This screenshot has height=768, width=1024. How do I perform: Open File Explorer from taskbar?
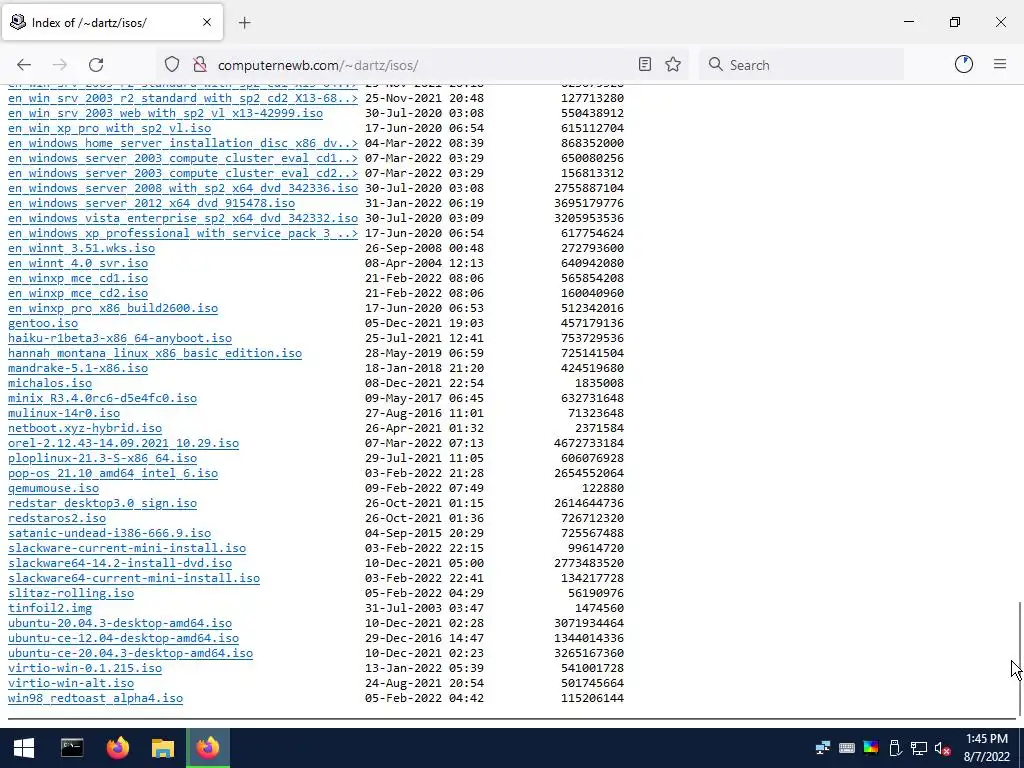click(163, 748)
